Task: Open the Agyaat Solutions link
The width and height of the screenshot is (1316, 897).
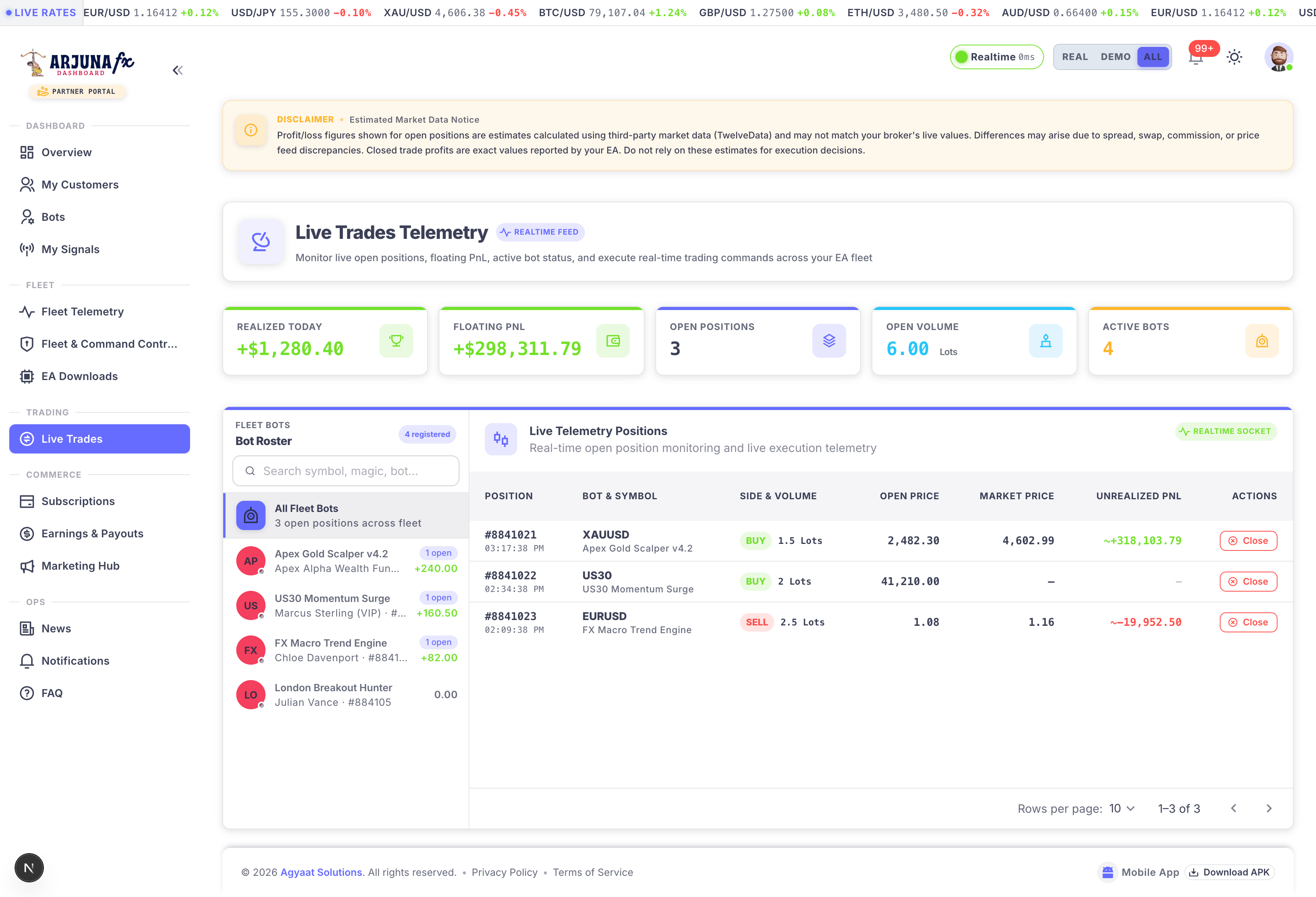Action: tap(321, 872)
